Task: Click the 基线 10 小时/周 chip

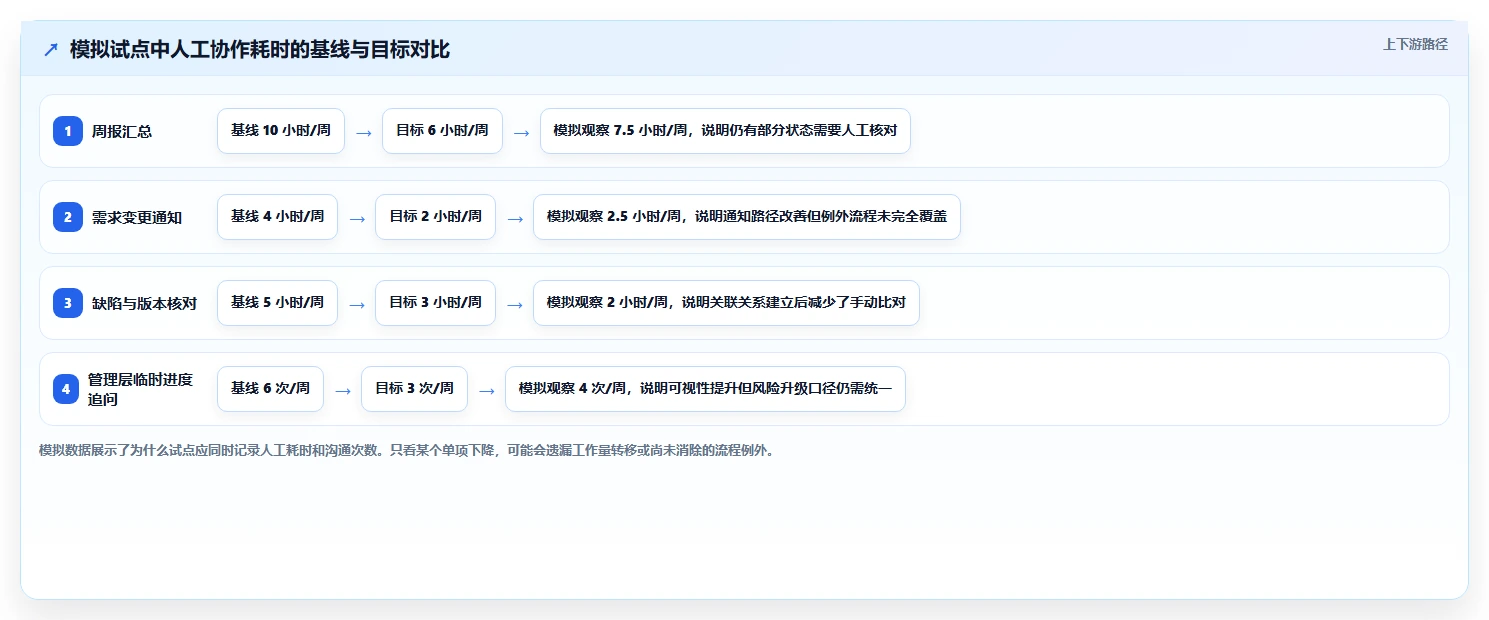Action: pyautogui.click(x=281, y=131)
